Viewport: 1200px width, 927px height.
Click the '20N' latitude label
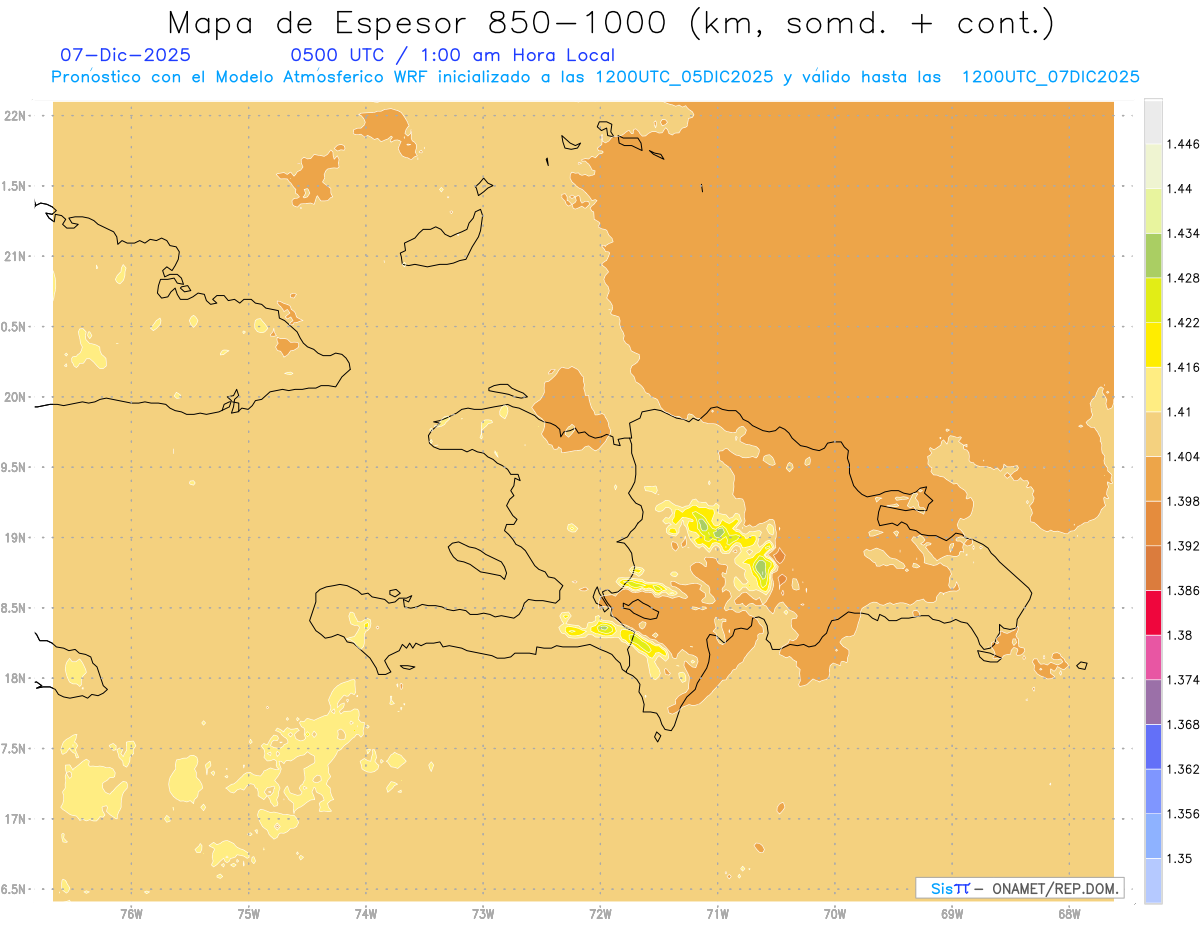click(x=16, y=398)
